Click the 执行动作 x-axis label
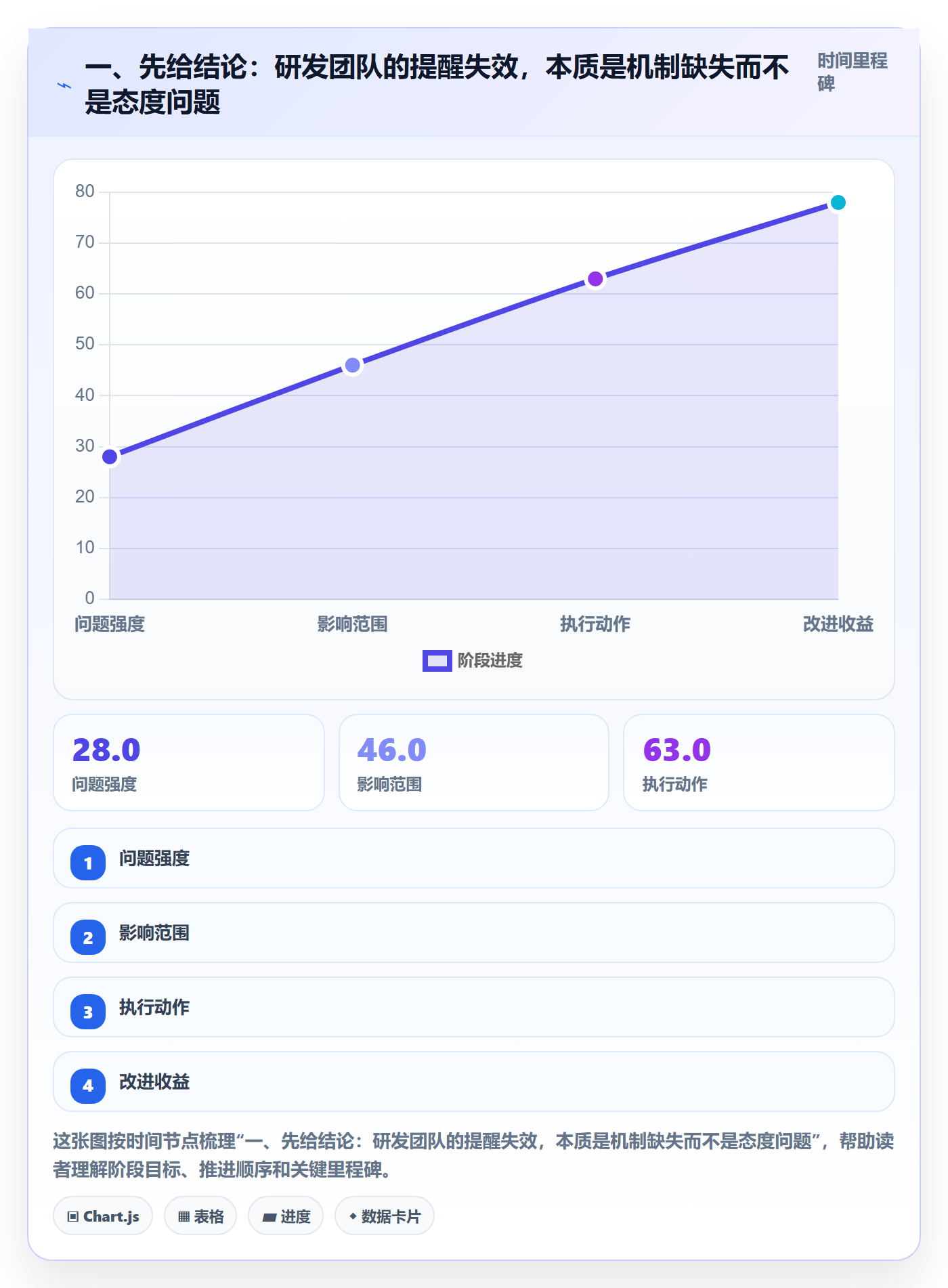The image size is (948, 1288). click(x=595, y=624)
